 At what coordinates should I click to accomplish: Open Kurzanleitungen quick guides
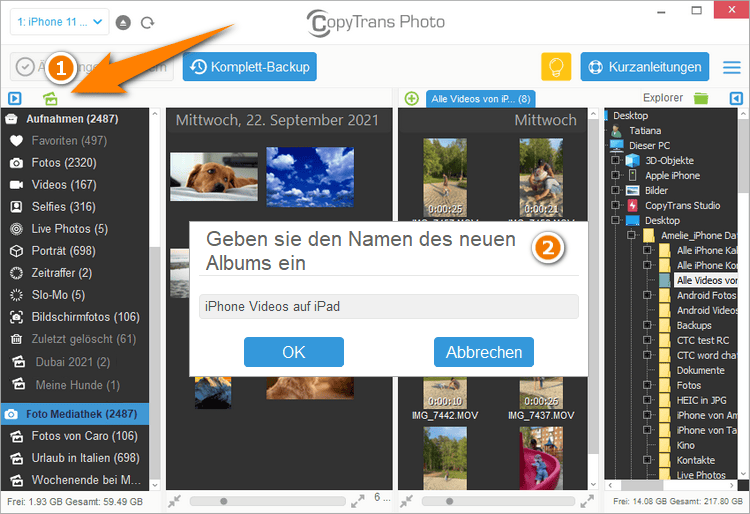[644, 66]
